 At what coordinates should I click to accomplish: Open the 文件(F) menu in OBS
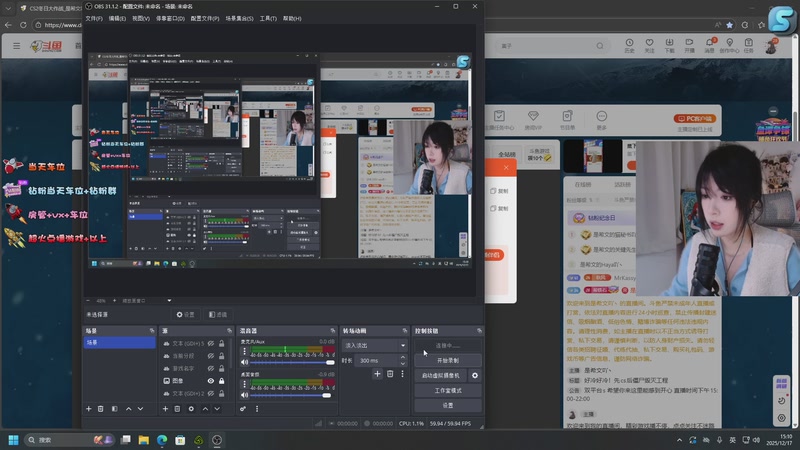(x=94, y=18)
